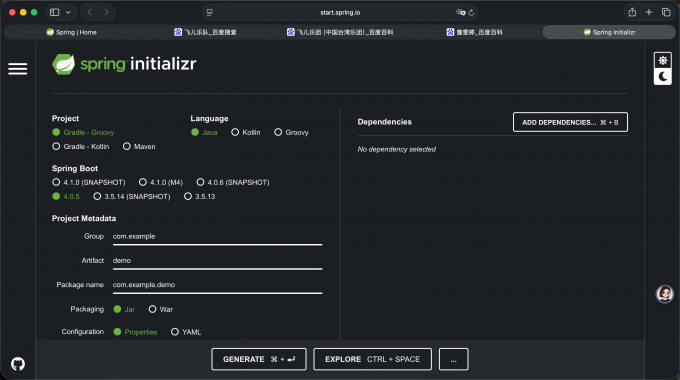Open the hamburger side menu

click(17, 69)
